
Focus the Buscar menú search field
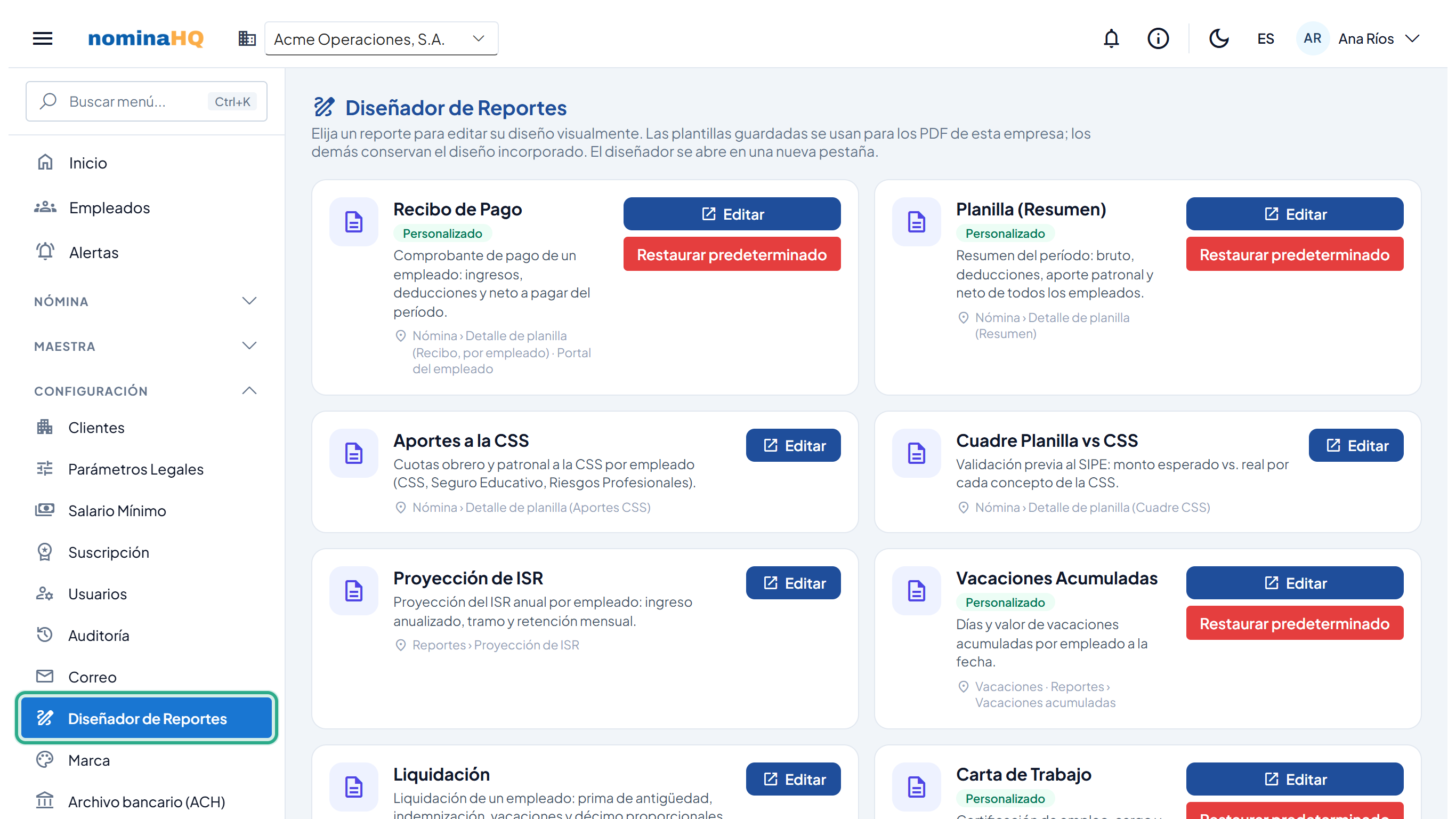click(x=147, y=101)
